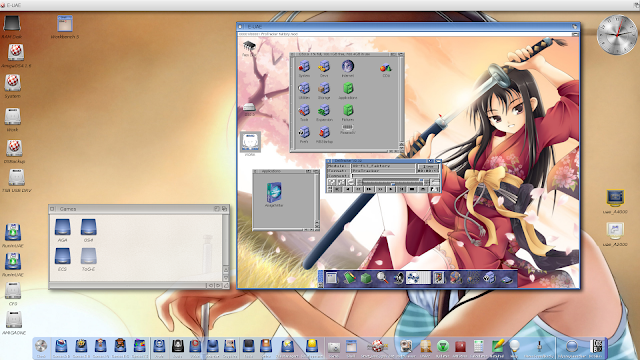Launch the NotePad pencil dock icon
Viewport: 640px width, 360px height.
[497, 346]
